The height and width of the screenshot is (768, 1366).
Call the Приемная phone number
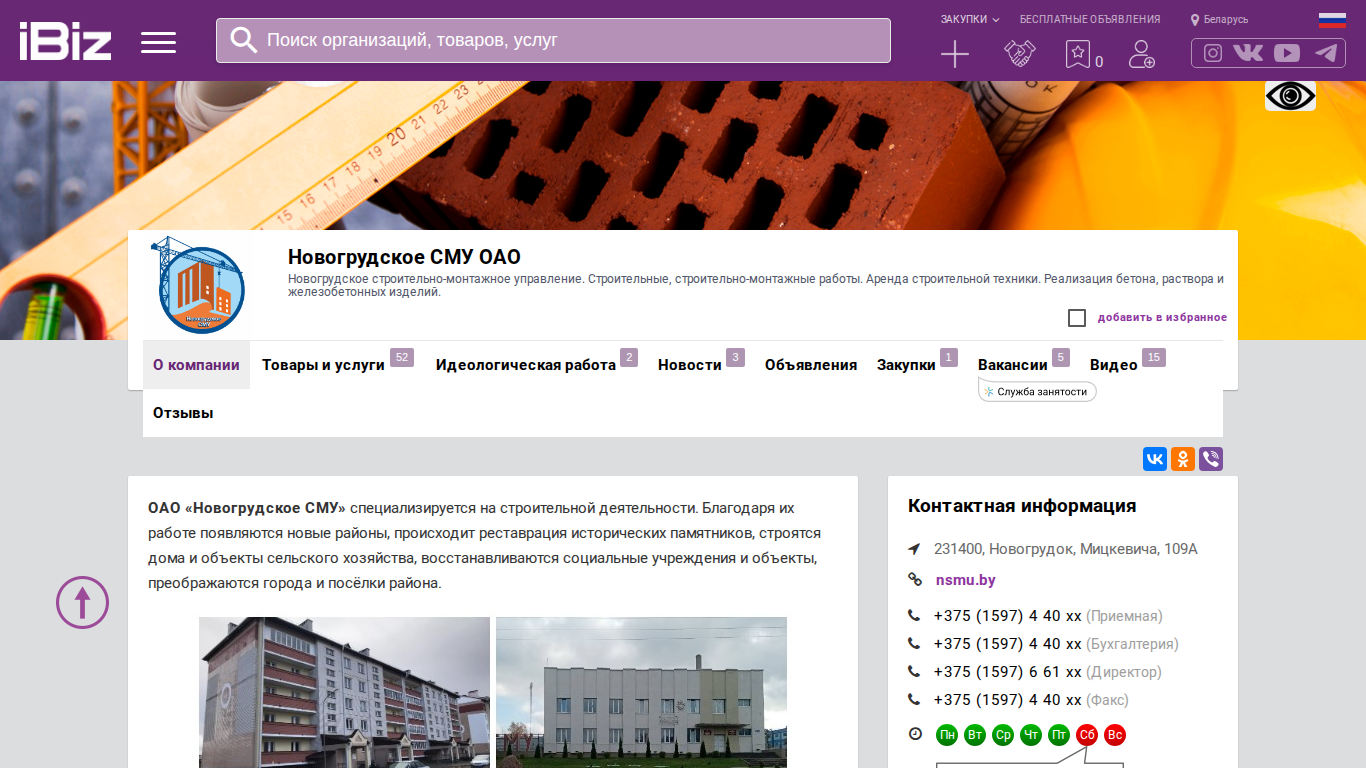(x=1008, y=616)
